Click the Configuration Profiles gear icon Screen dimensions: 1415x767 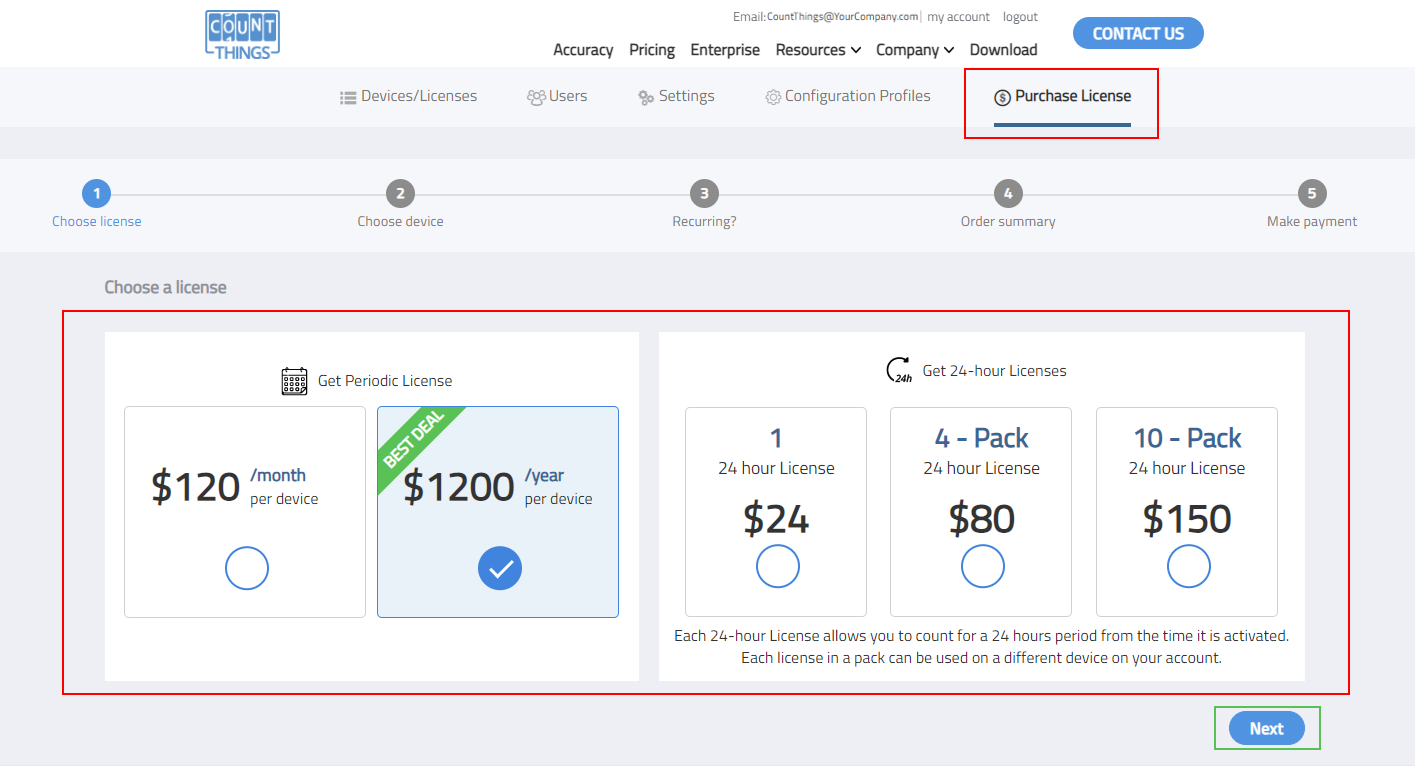pyautogui.click(x=773, y=97)
